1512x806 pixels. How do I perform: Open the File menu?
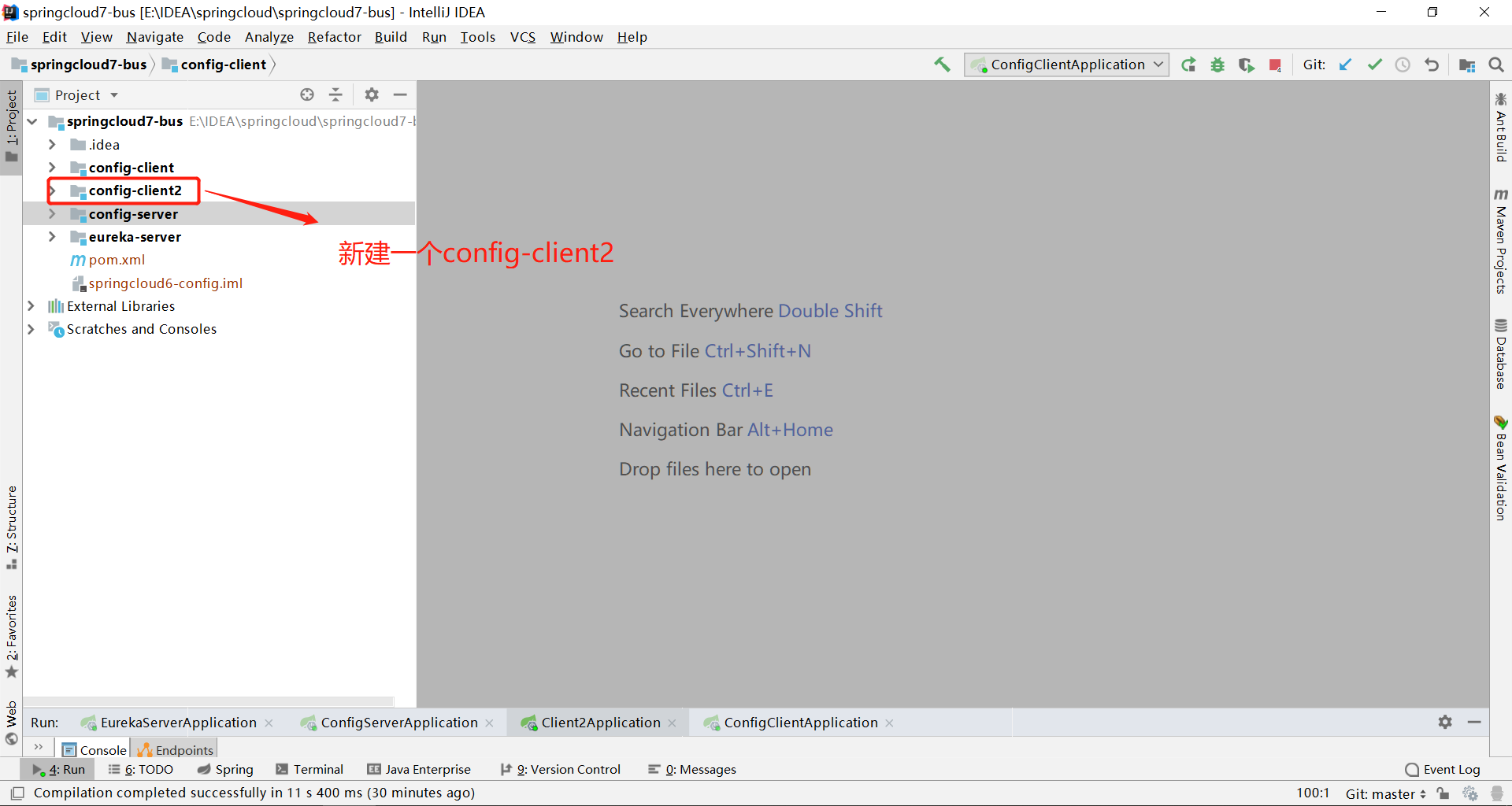tap(17, 37)
